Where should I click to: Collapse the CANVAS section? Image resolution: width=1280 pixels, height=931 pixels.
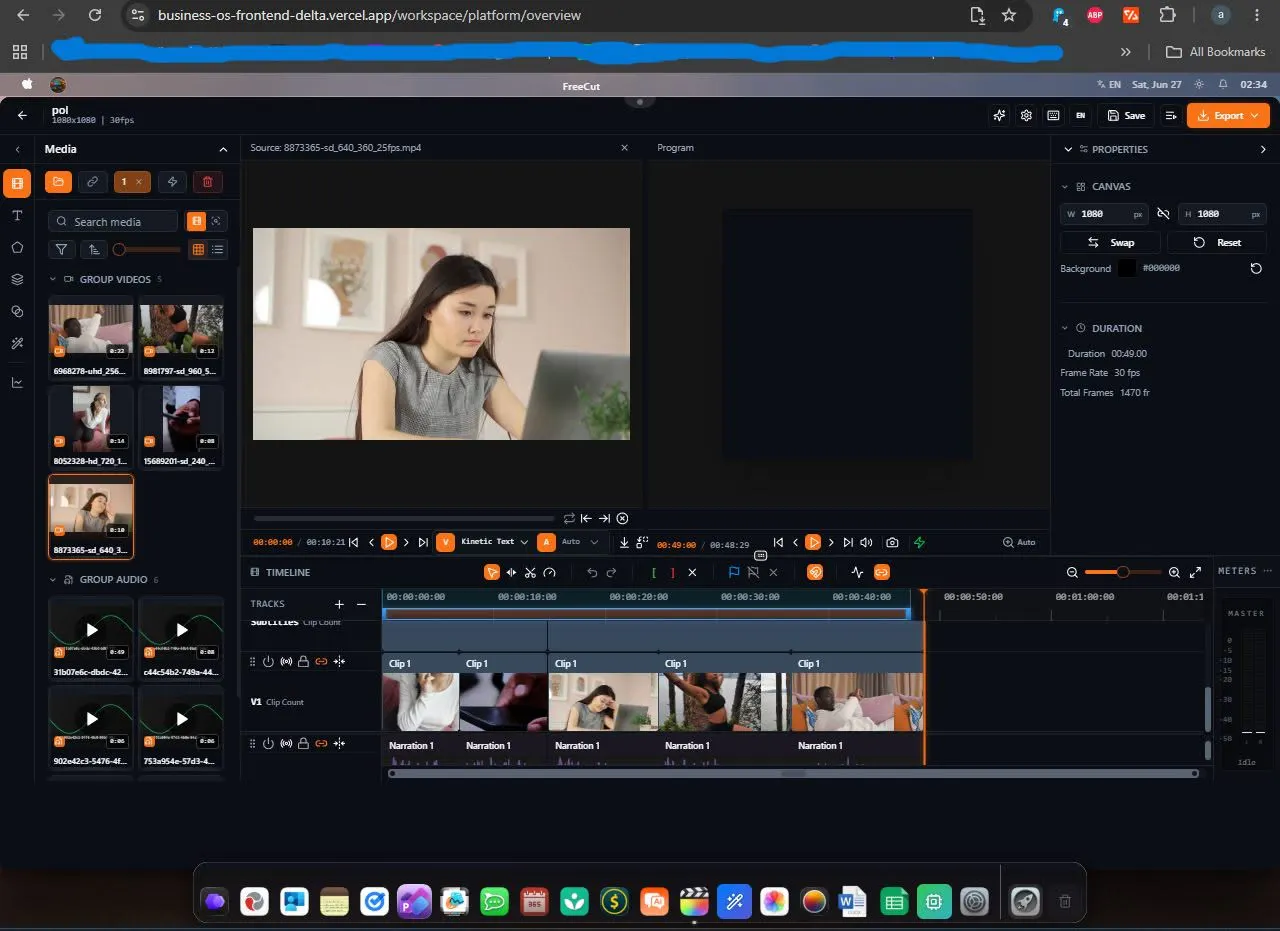coord(1065,186)
